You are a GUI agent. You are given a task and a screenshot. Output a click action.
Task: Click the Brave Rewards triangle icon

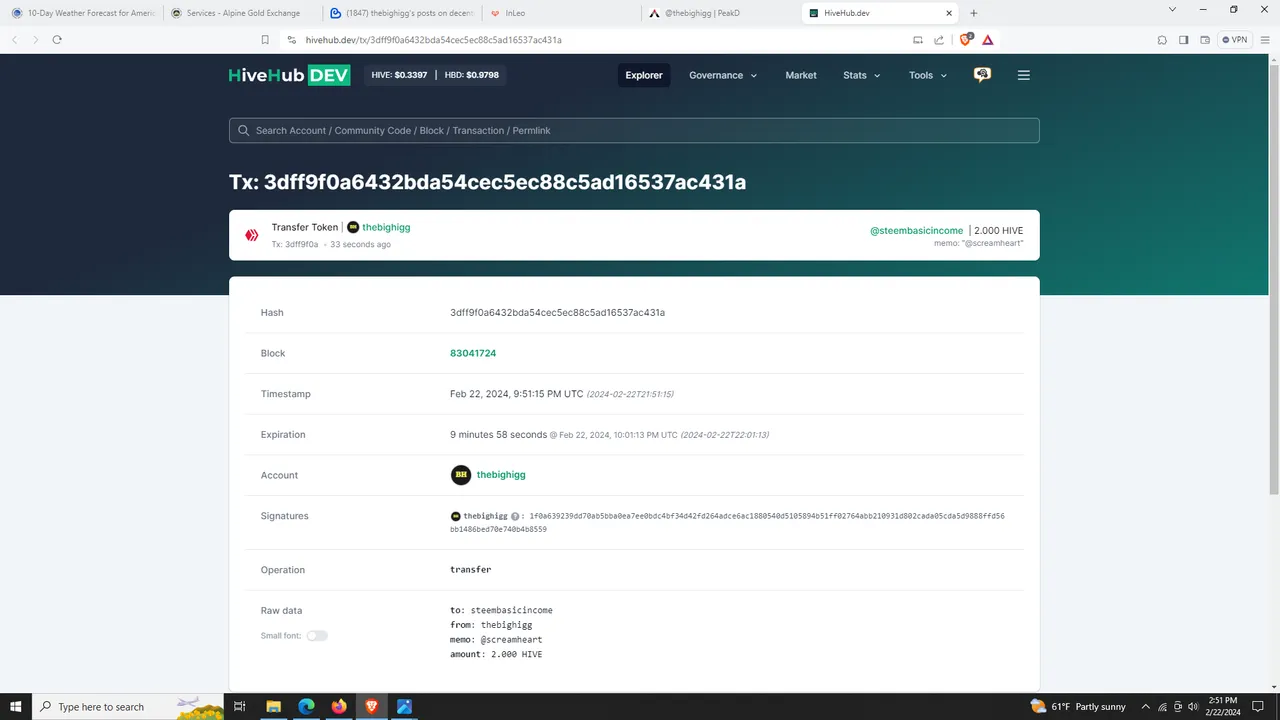[x=988, y=40]
